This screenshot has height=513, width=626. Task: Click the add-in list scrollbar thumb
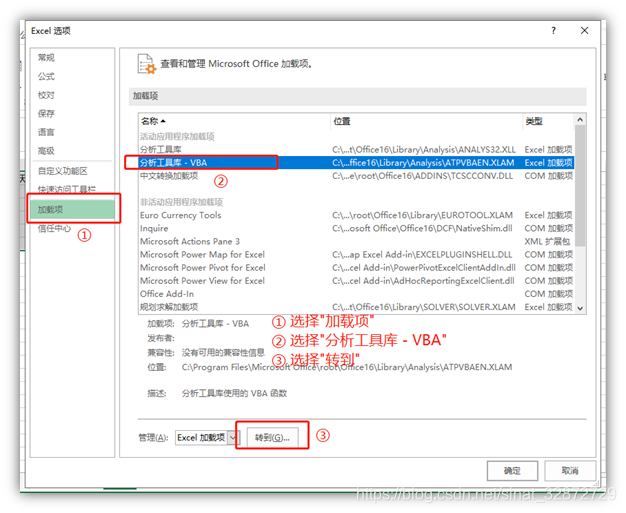(x=580, y=186)
